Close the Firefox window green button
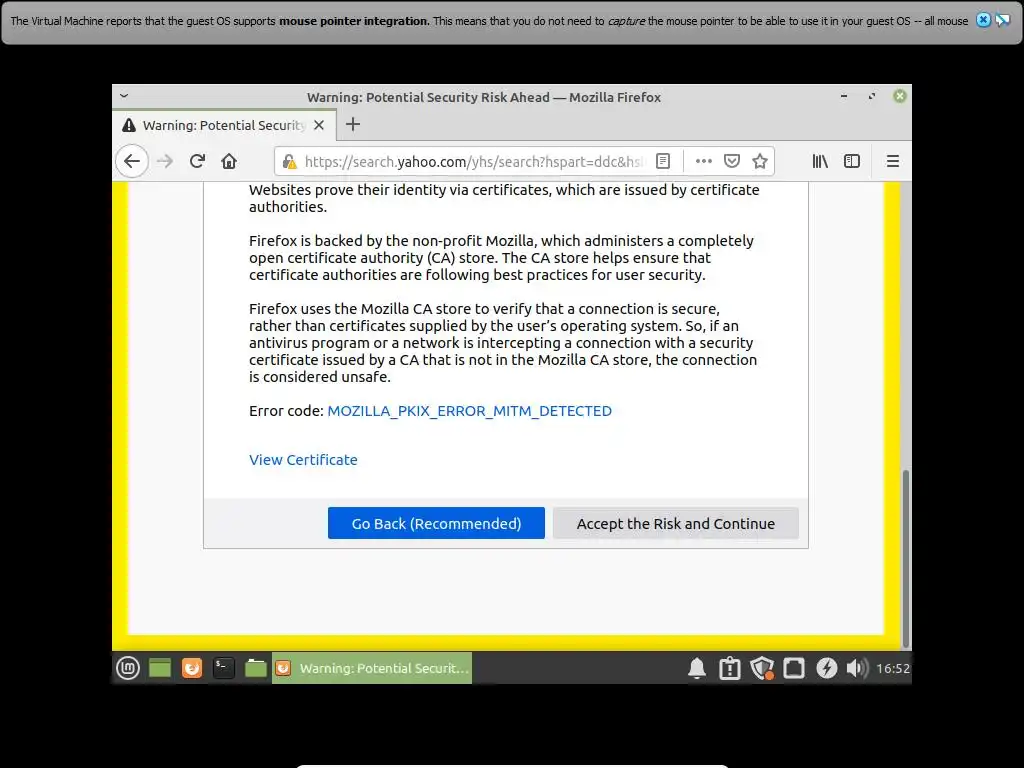Screen dimensions: 1024x768 (x=900, y=96)
